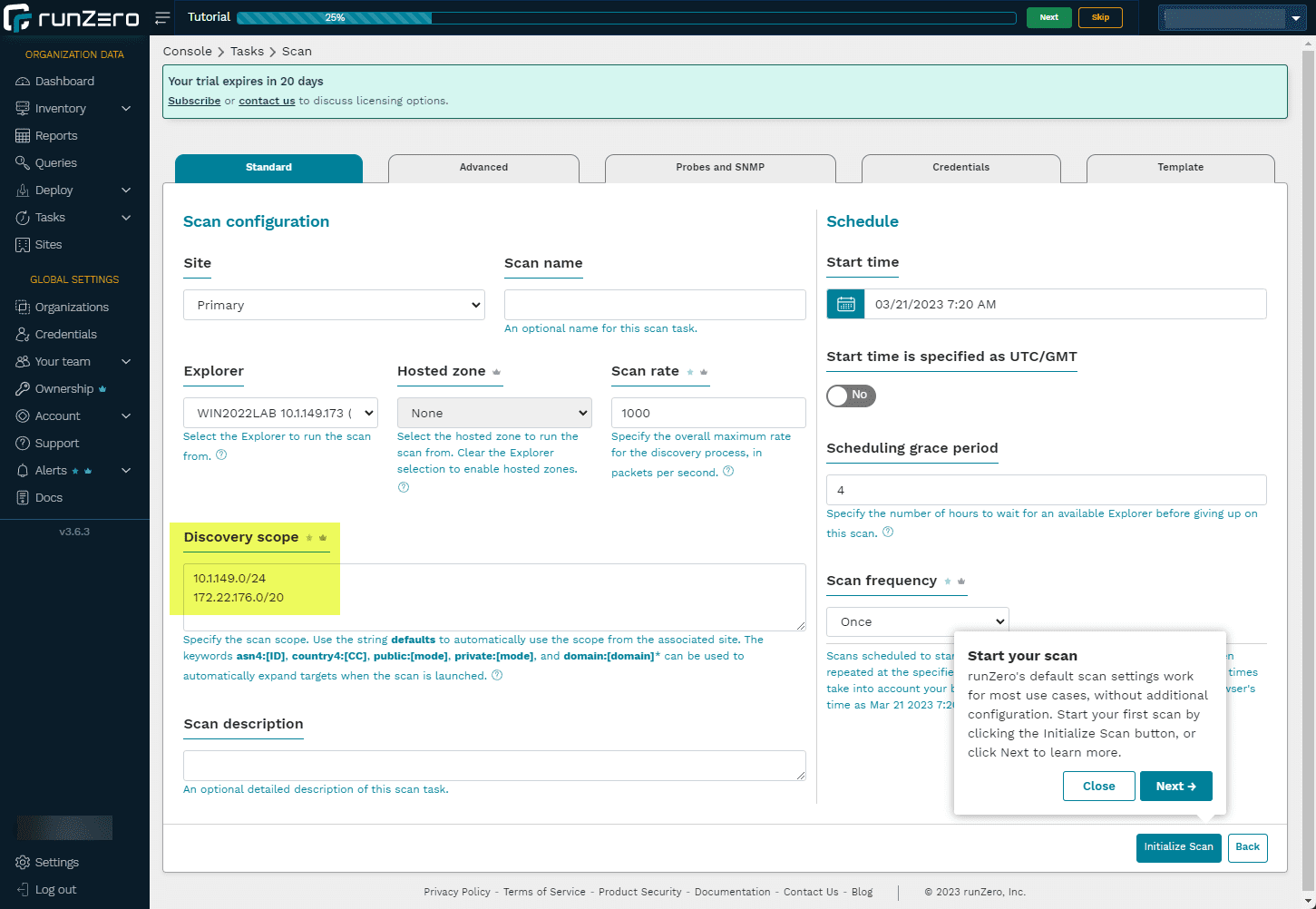
Task: Click help icon after grace period description
Action: pyautogui.click(x=888, y=533)
